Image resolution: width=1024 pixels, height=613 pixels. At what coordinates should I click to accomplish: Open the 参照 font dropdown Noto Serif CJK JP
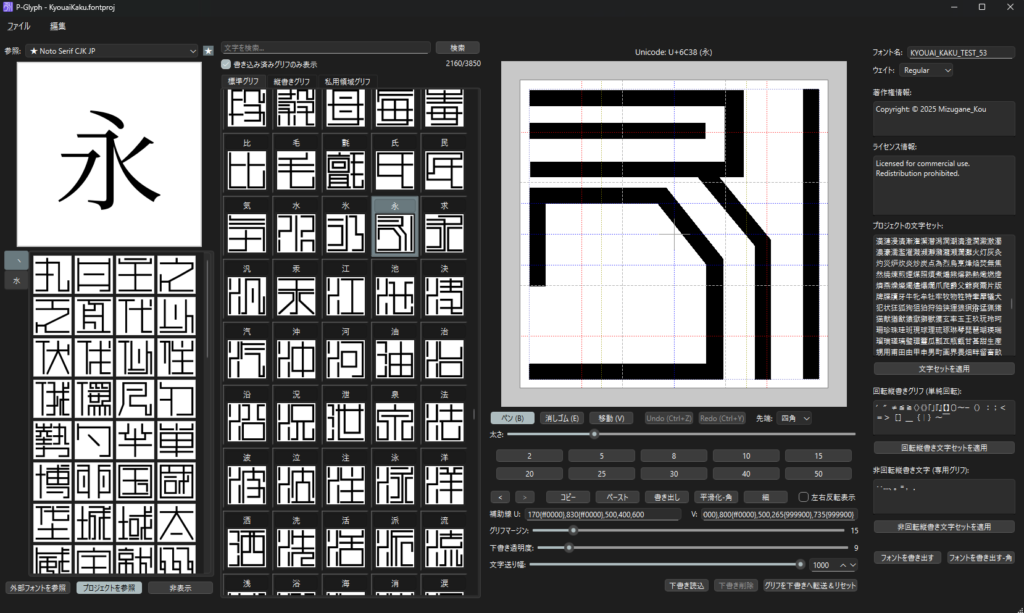(x=113, y=50)
